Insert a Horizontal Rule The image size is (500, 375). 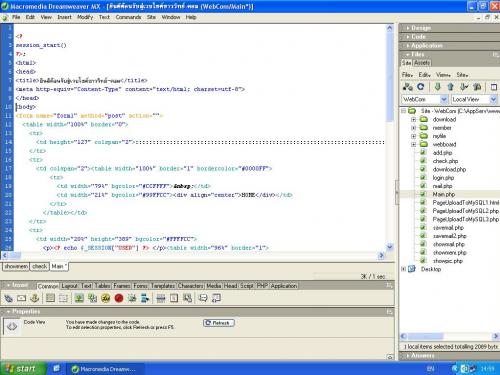[161, 298]
